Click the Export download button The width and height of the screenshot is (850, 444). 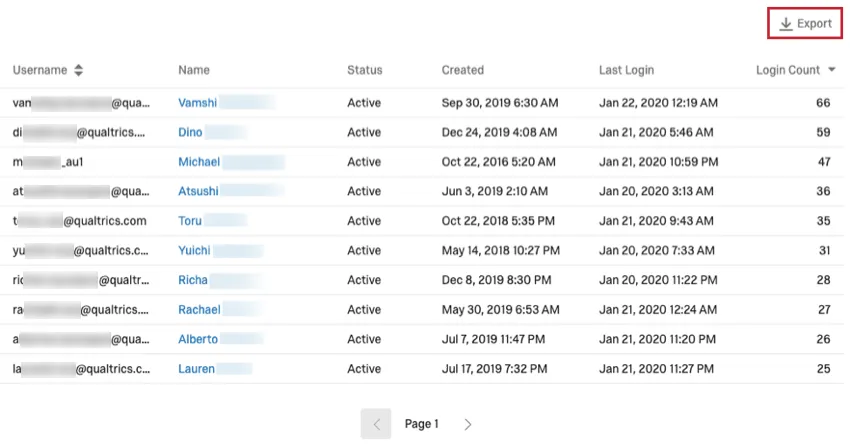point(805,24)
